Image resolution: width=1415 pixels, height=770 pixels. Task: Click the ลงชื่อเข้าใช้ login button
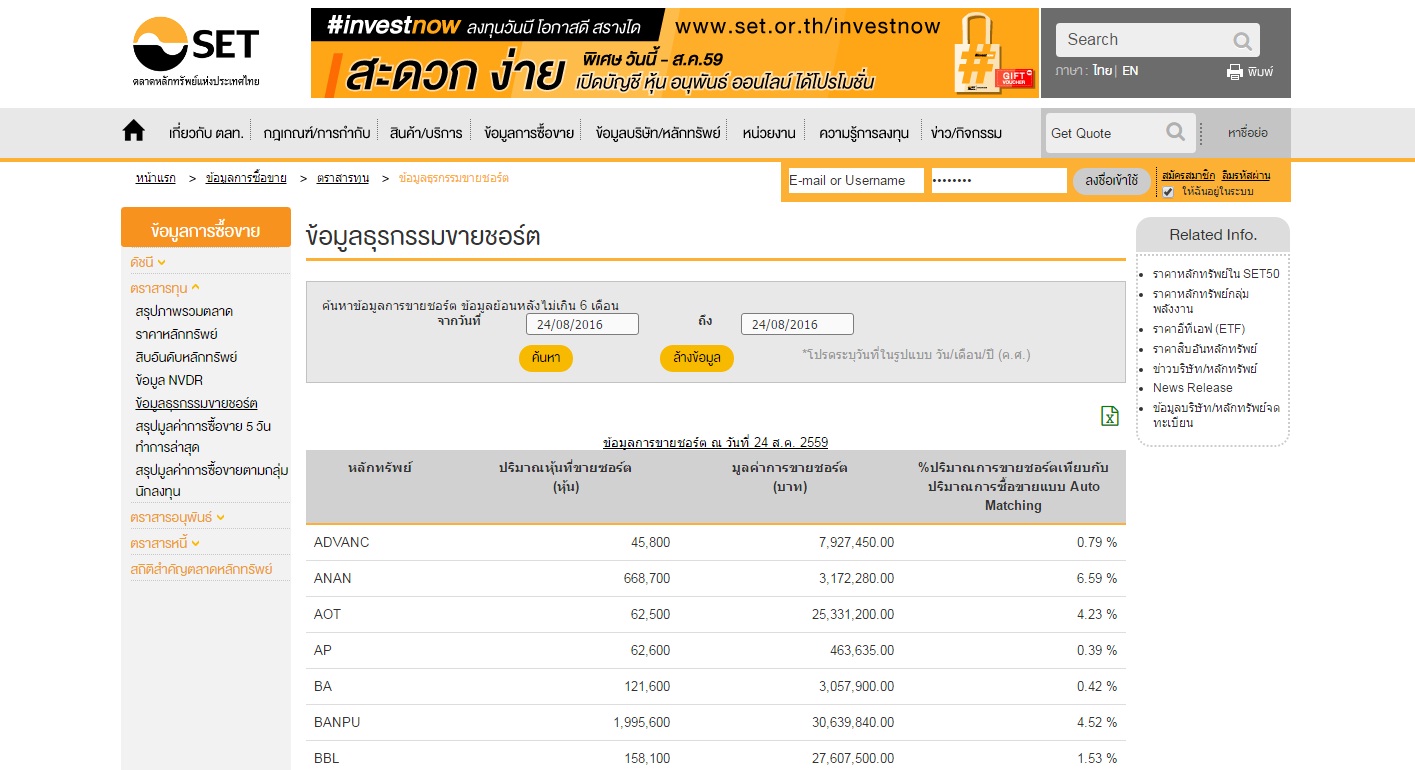pos(1112,181)
